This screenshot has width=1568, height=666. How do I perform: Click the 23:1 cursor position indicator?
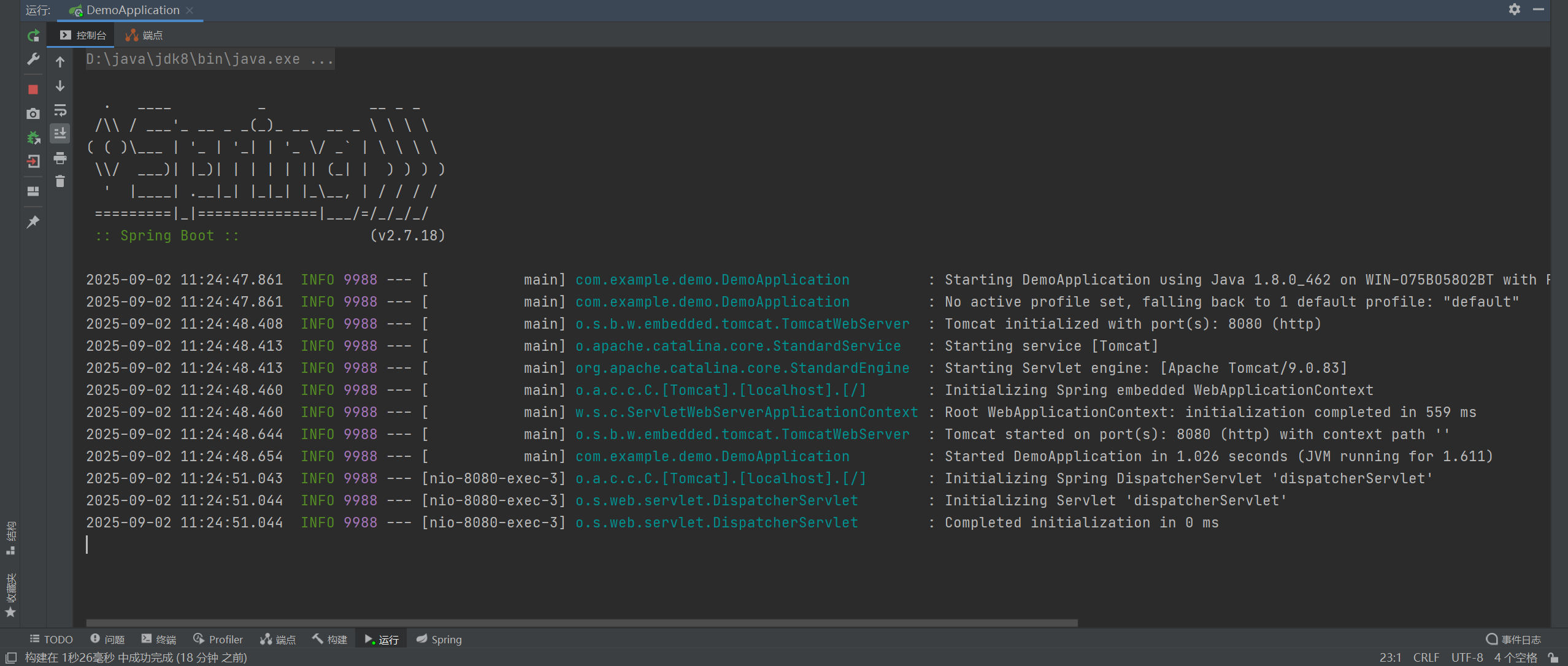[1390, 657]
